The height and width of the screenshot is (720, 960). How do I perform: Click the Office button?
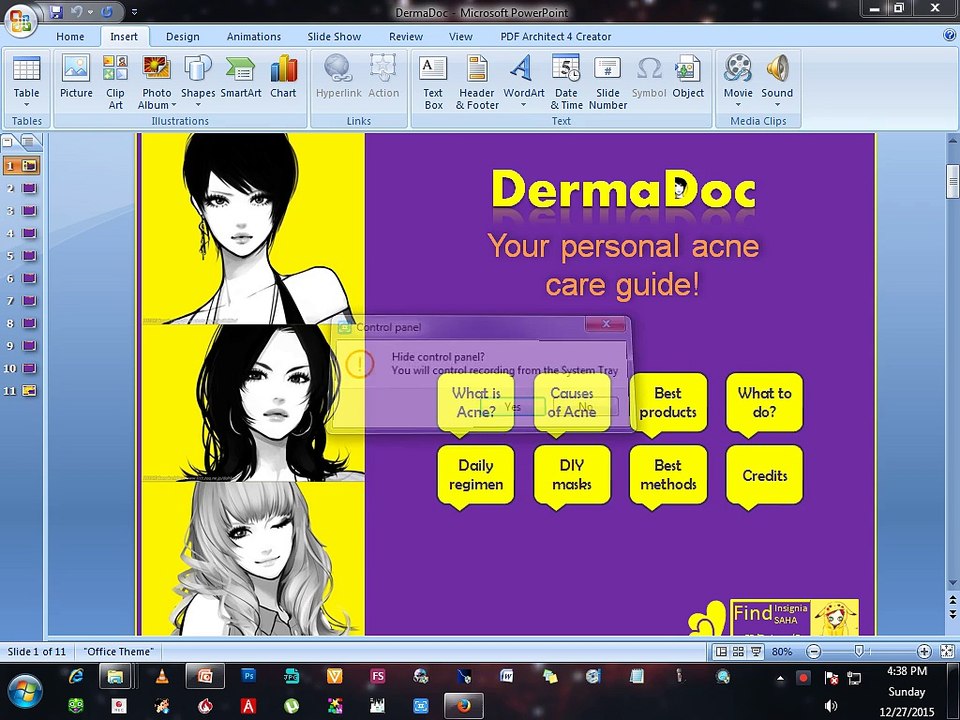[21, 21]
